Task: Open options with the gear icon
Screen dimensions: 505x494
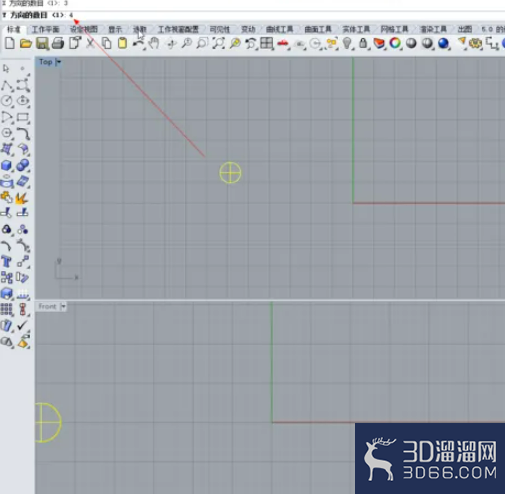Action: [x=476, y=44]
